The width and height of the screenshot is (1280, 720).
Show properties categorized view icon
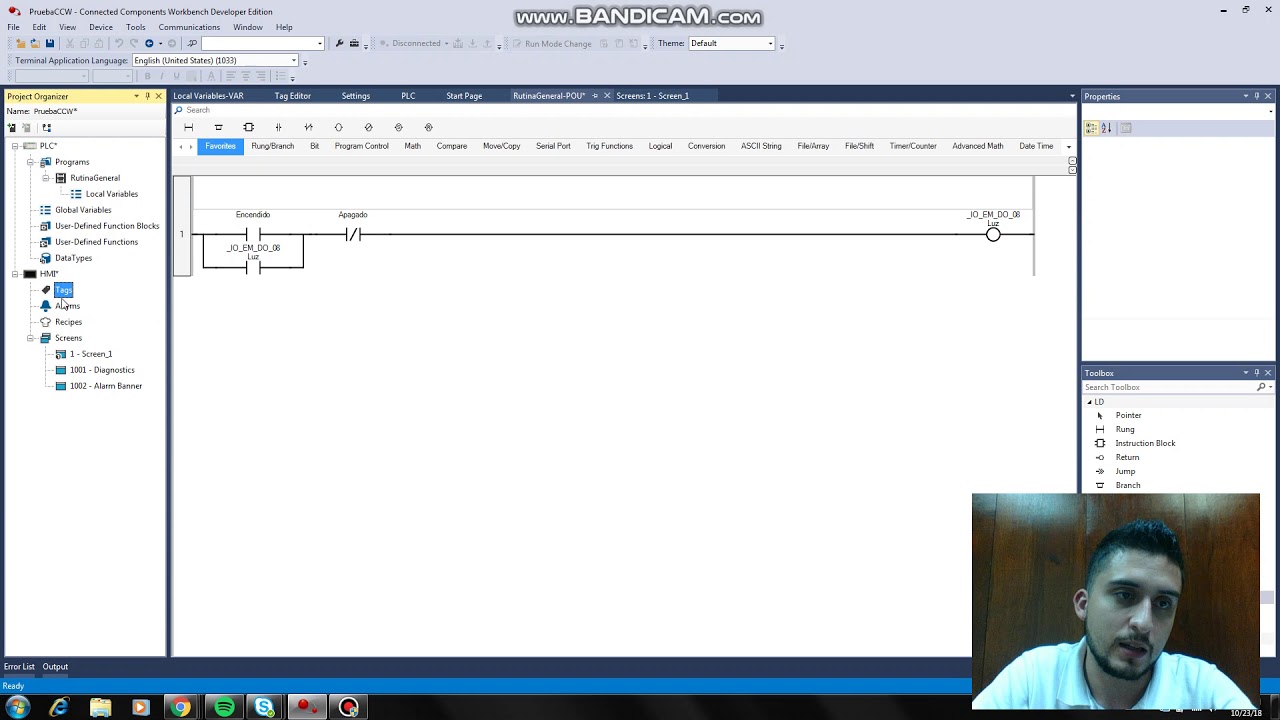point(1091,128)
